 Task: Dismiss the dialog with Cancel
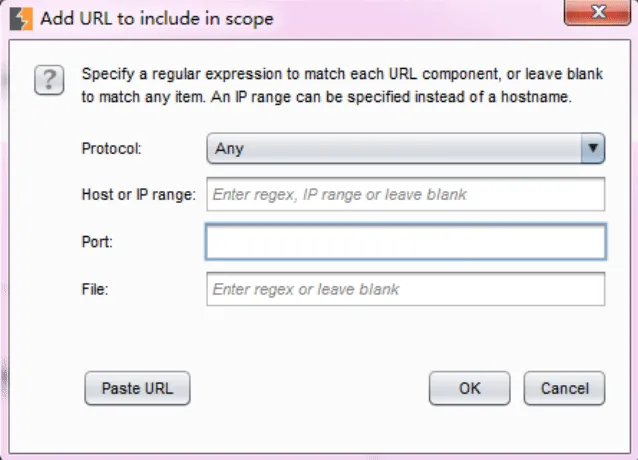(564, 388)
